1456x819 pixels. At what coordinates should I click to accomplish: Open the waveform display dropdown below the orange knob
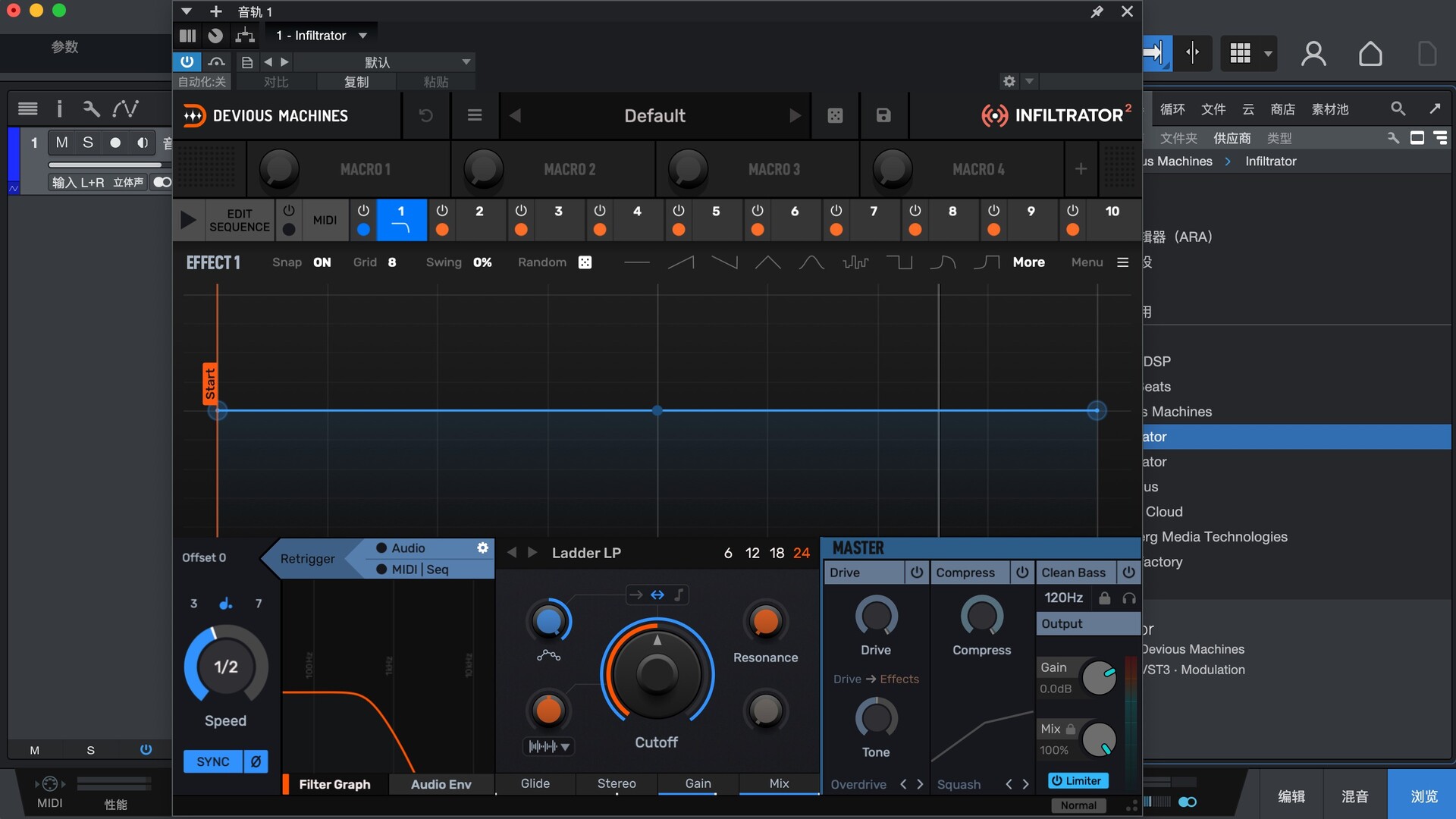pyautogui.click(x=549, y=746)
